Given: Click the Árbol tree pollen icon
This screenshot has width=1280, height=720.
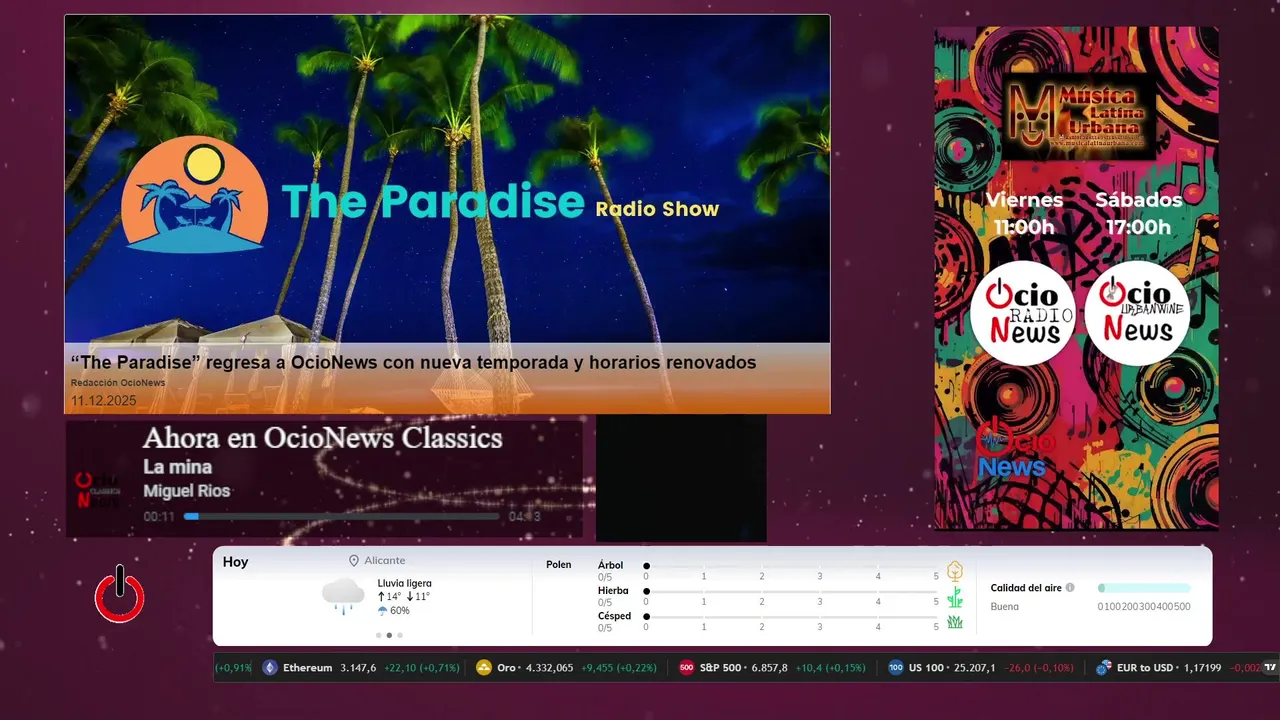Looking at the screenshot, I should 955,571.
